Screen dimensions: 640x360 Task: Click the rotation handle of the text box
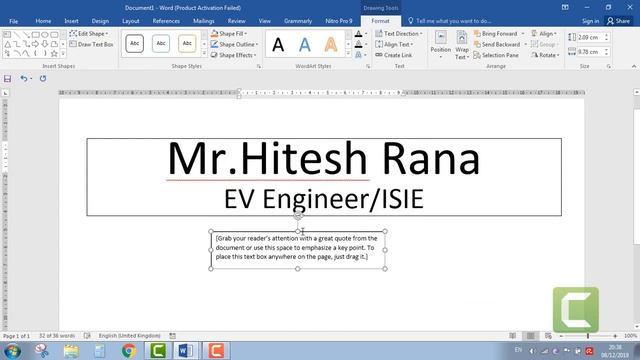point(298,216)
